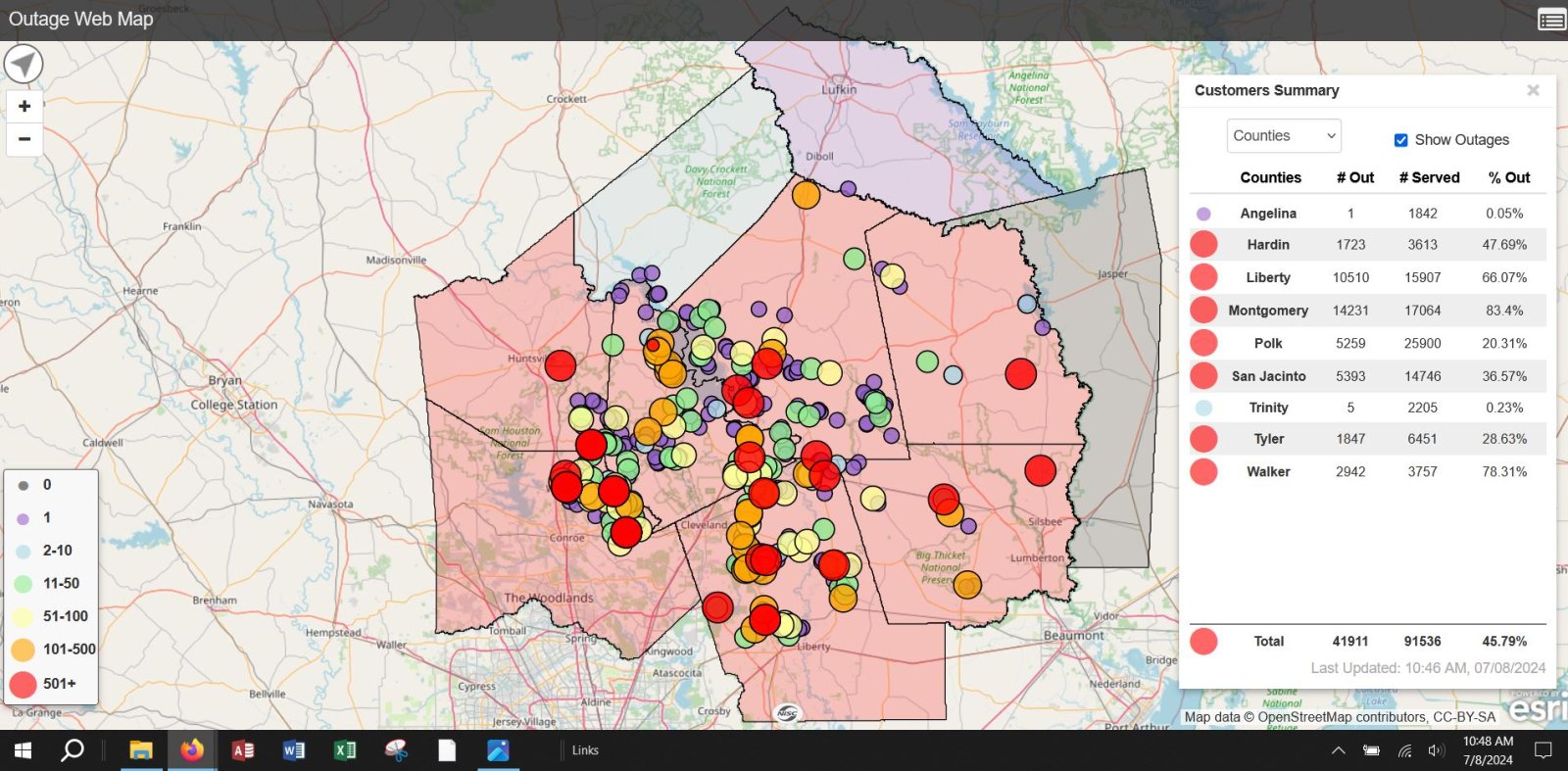Open the Windows notification center
Screen dimensions: 1568x771
(x=1543, y=750)
